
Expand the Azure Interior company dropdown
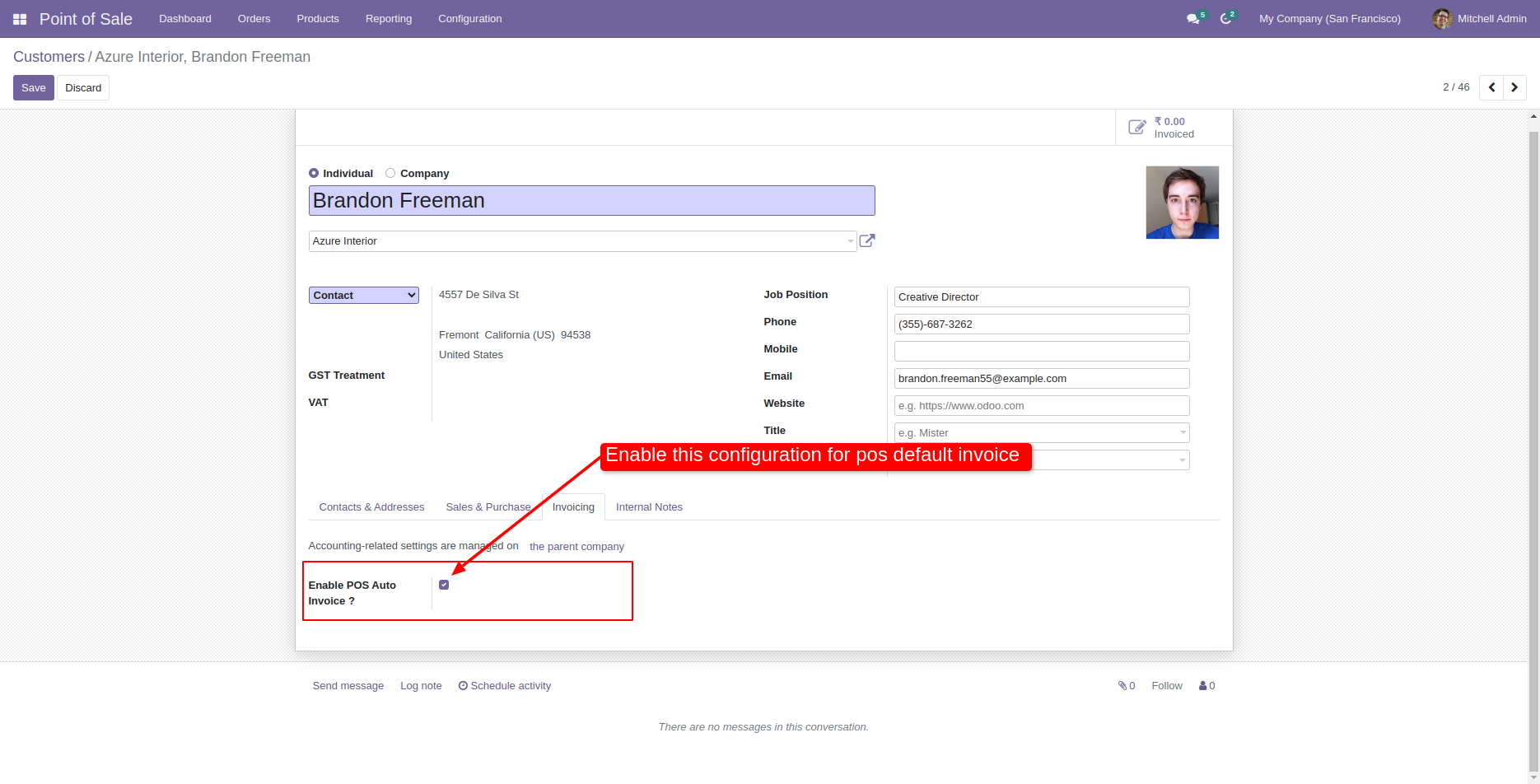(x=851, y=241)
